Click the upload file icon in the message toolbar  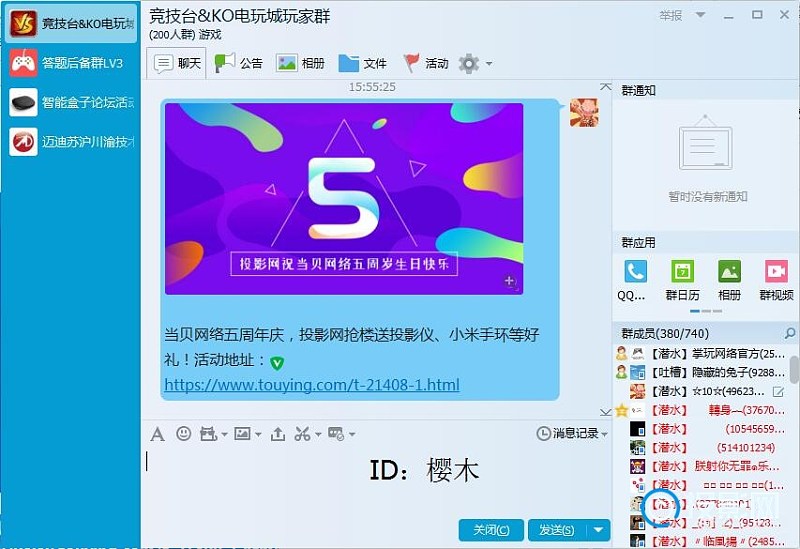pyautogui.click(x=278, y=434)
